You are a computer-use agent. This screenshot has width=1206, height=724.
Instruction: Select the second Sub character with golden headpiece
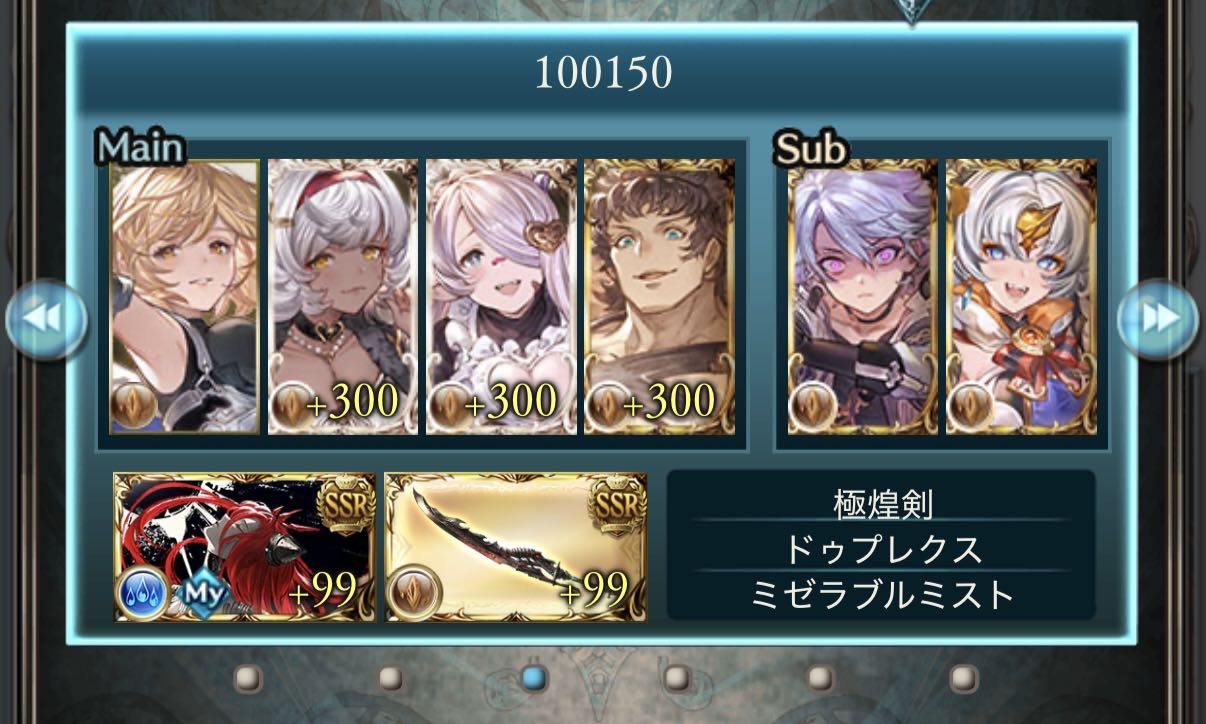click(x=1021, y=297)
